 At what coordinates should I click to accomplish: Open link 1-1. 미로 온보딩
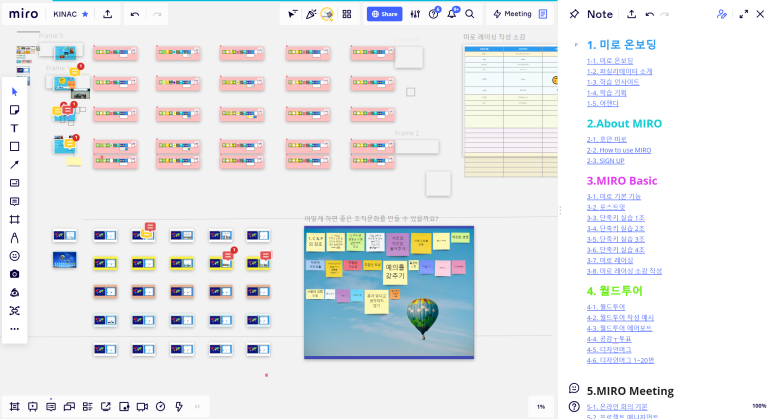[x=610, y=61]
